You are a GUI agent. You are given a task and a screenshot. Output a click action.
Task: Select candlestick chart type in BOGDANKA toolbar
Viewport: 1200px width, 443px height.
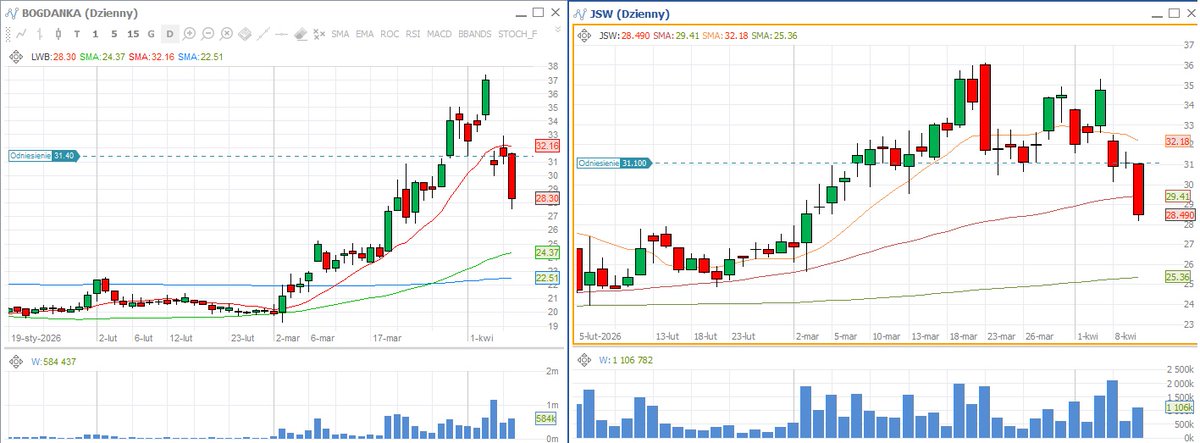click(x=58, y=34)
